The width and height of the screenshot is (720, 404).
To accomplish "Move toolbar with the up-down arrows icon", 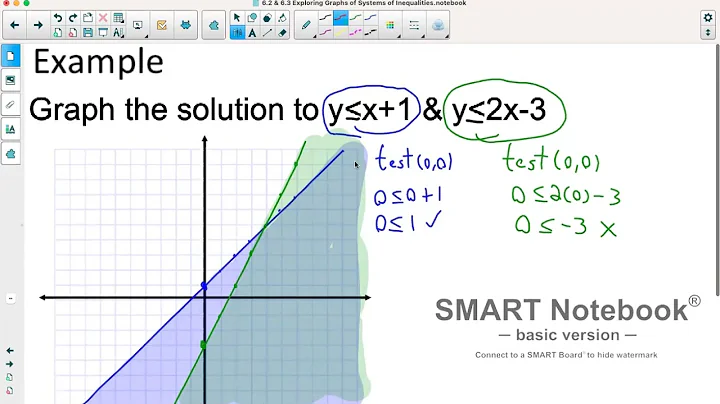I will 708,33.
